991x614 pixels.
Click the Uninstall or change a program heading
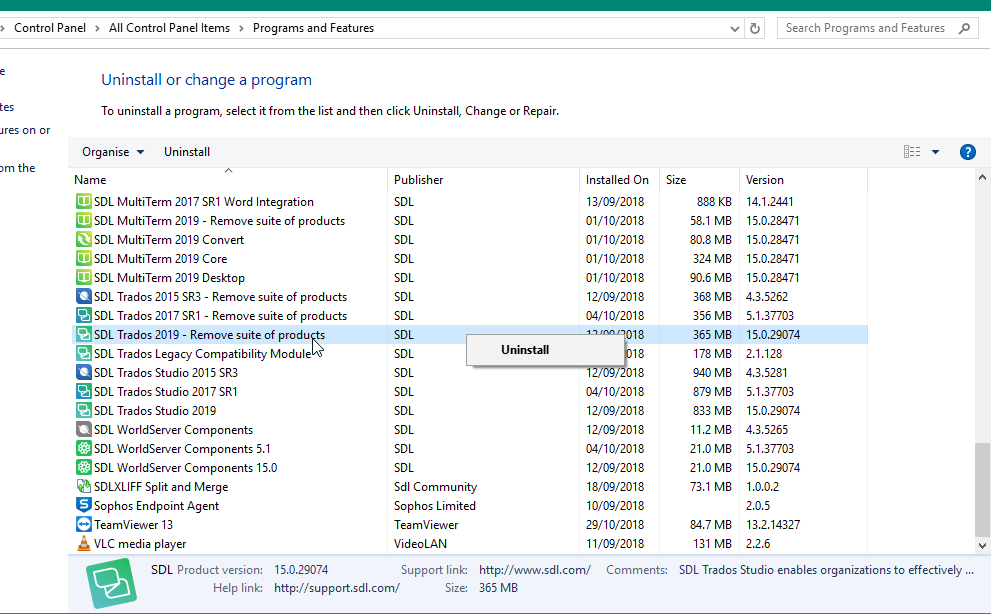(x=207, y=80)
